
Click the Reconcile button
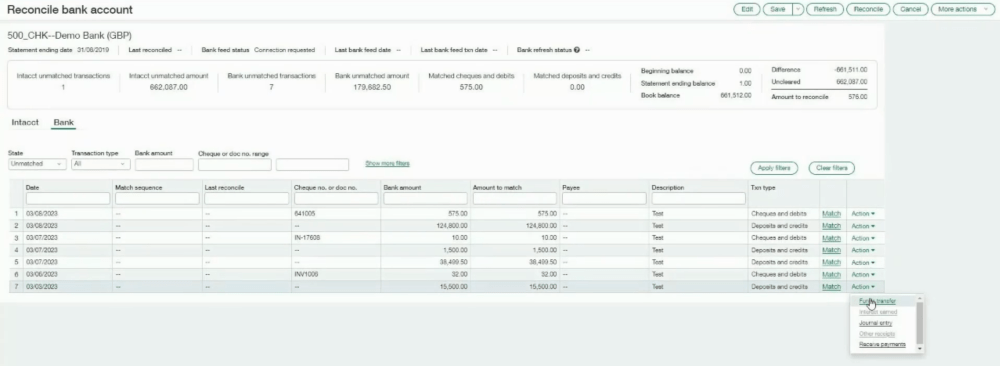pyautogui.click(x=868, y=10)
